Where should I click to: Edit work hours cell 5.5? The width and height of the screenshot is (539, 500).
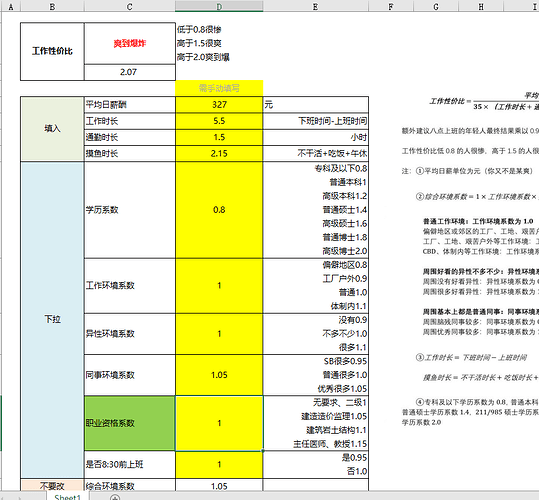[219, 121]
